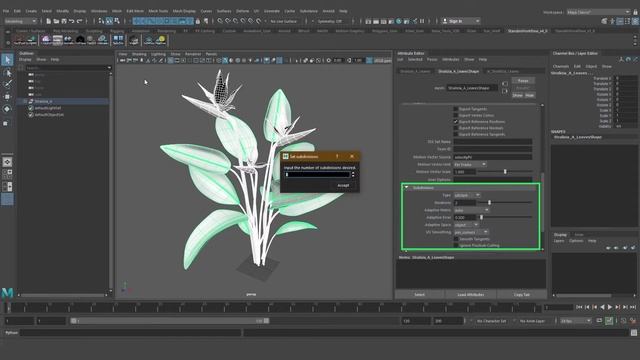Toggle Export Tangents checkbox
640x360 pixels.
pyautogui.click(x=456, y=109)
